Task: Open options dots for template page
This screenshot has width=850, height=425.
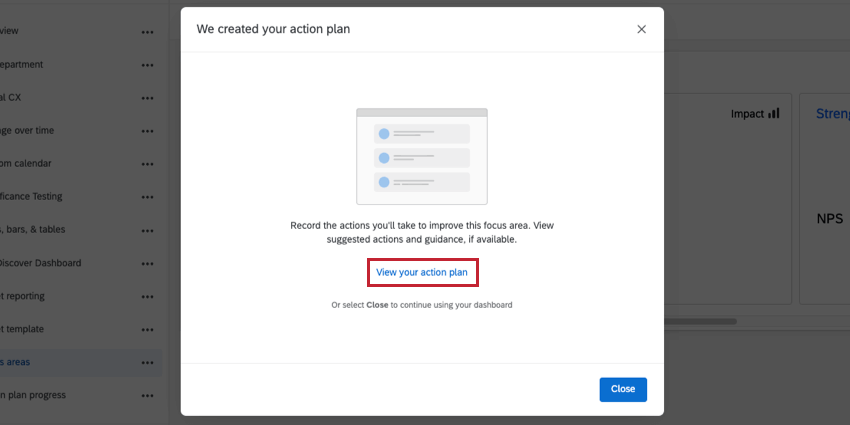Action: tap(147, 329)
